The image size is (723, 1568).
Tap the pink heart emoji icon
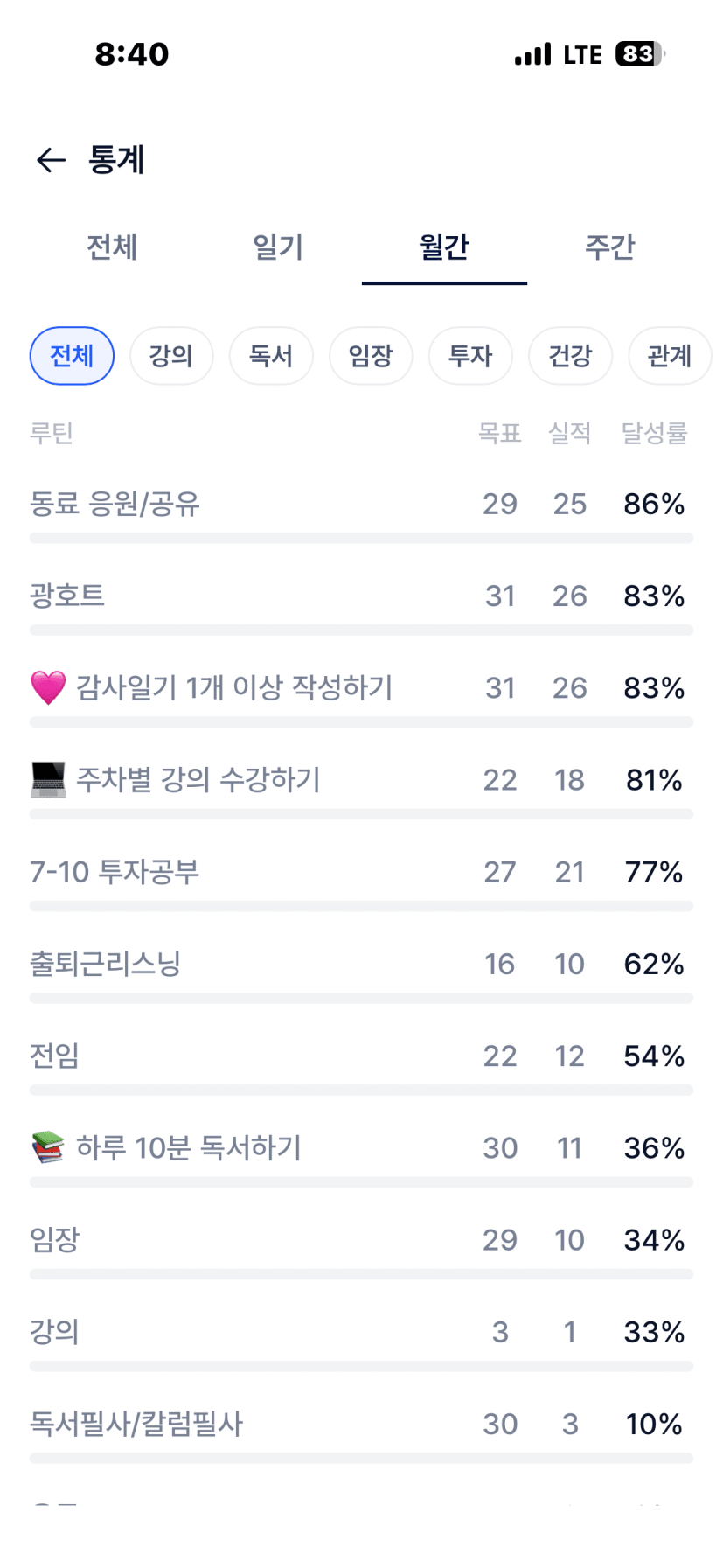pyautogui.click(x=48, y=688)
